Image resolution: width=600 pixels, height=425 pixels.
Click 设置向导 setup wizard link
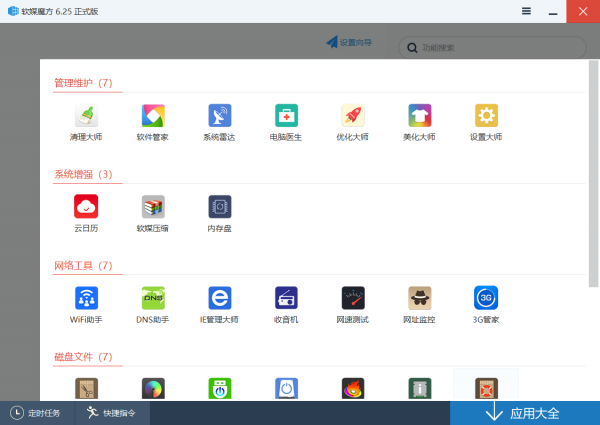(x=349, y=42)
